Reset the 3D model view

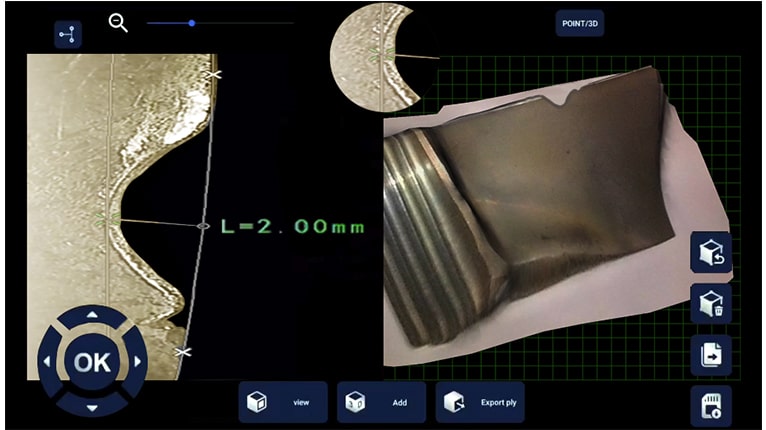(x=710, y=252)
